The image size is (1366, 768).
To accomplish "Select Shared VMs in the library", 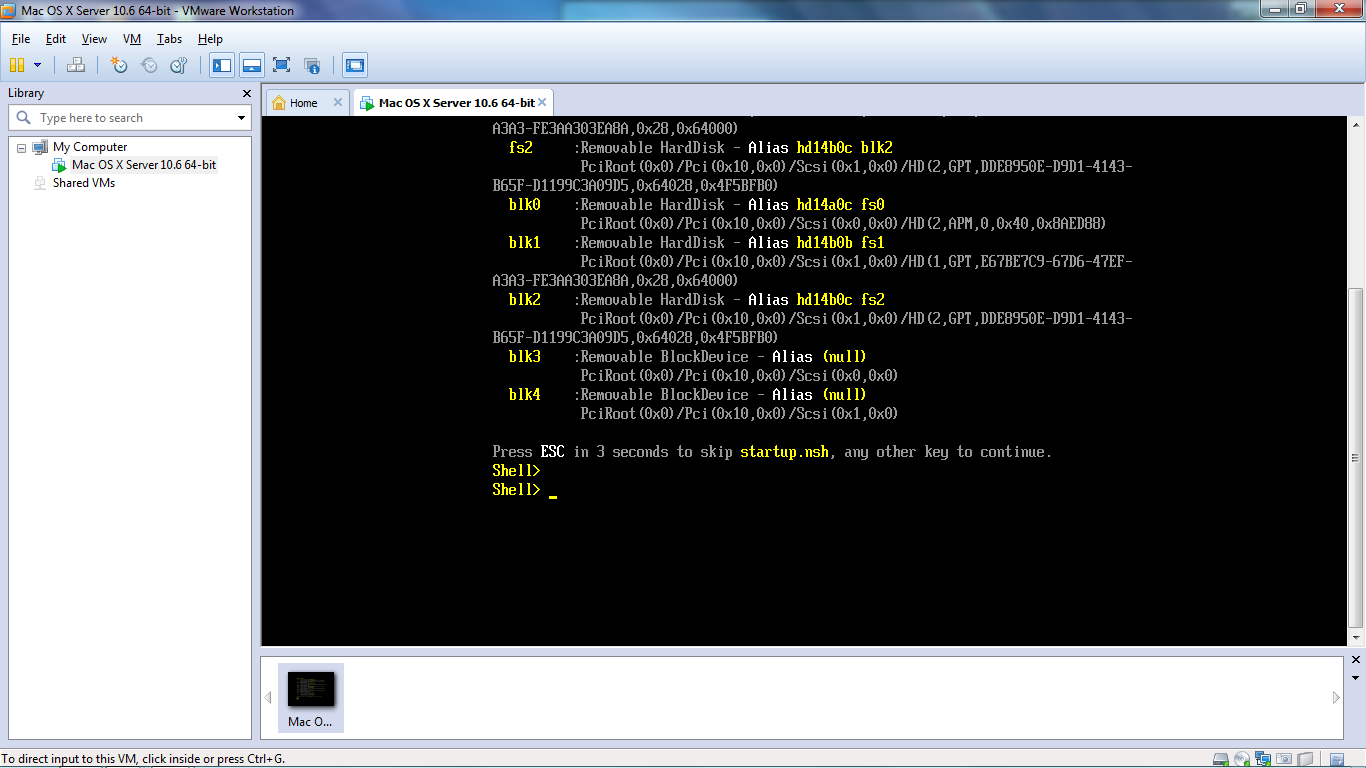I will point(84,183).
